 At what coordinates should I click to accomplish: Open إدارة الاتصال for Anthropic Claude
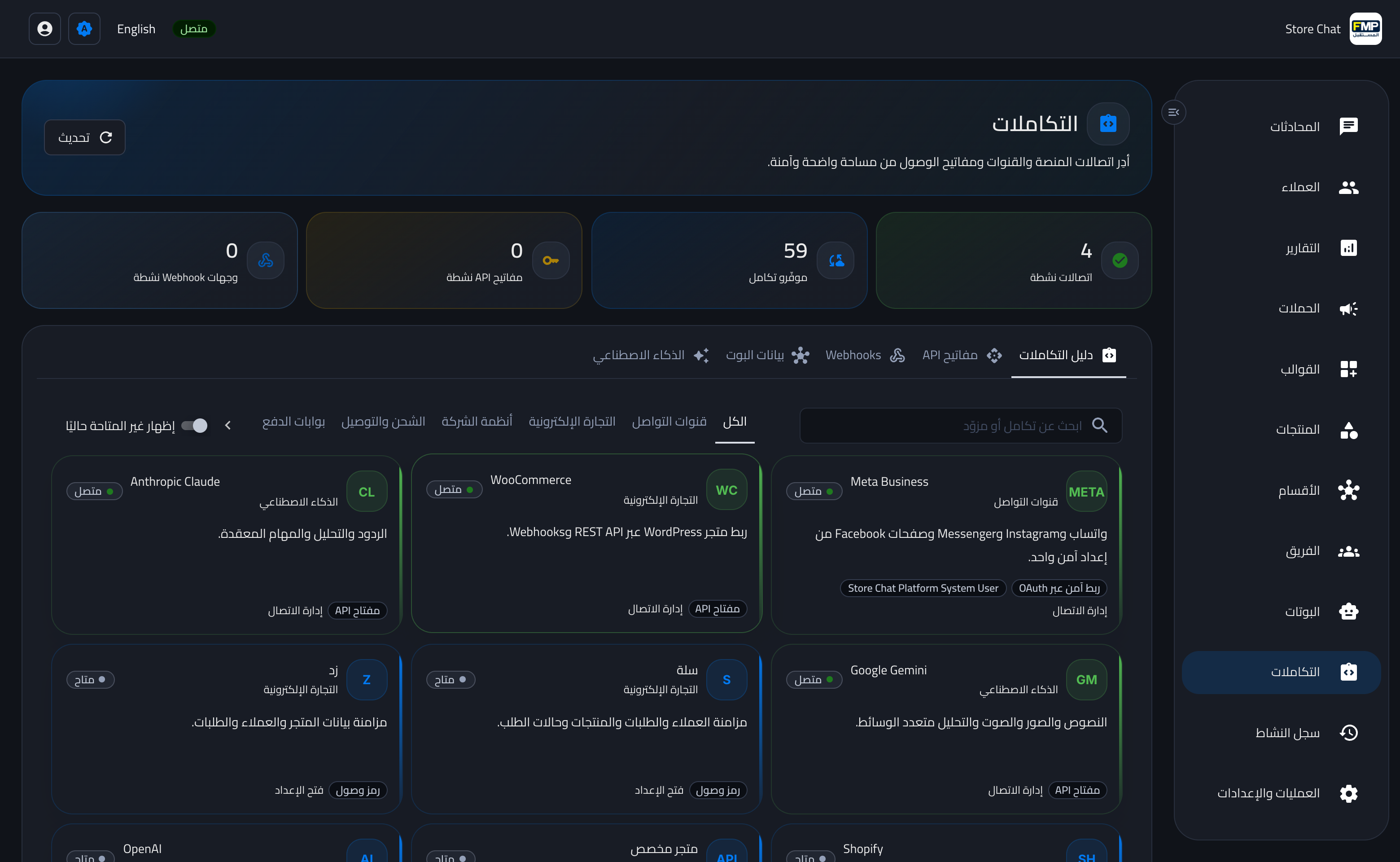click(295, 611)
